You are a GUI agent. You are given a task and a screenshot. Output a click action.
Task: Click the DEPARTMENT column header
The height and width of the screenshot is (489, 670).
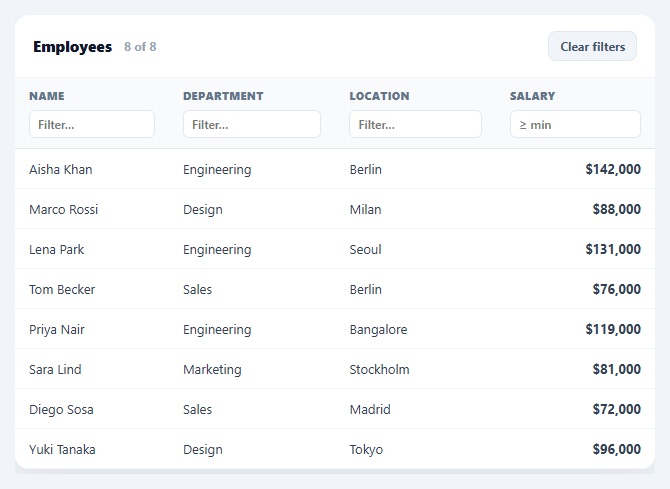(223, 96)
